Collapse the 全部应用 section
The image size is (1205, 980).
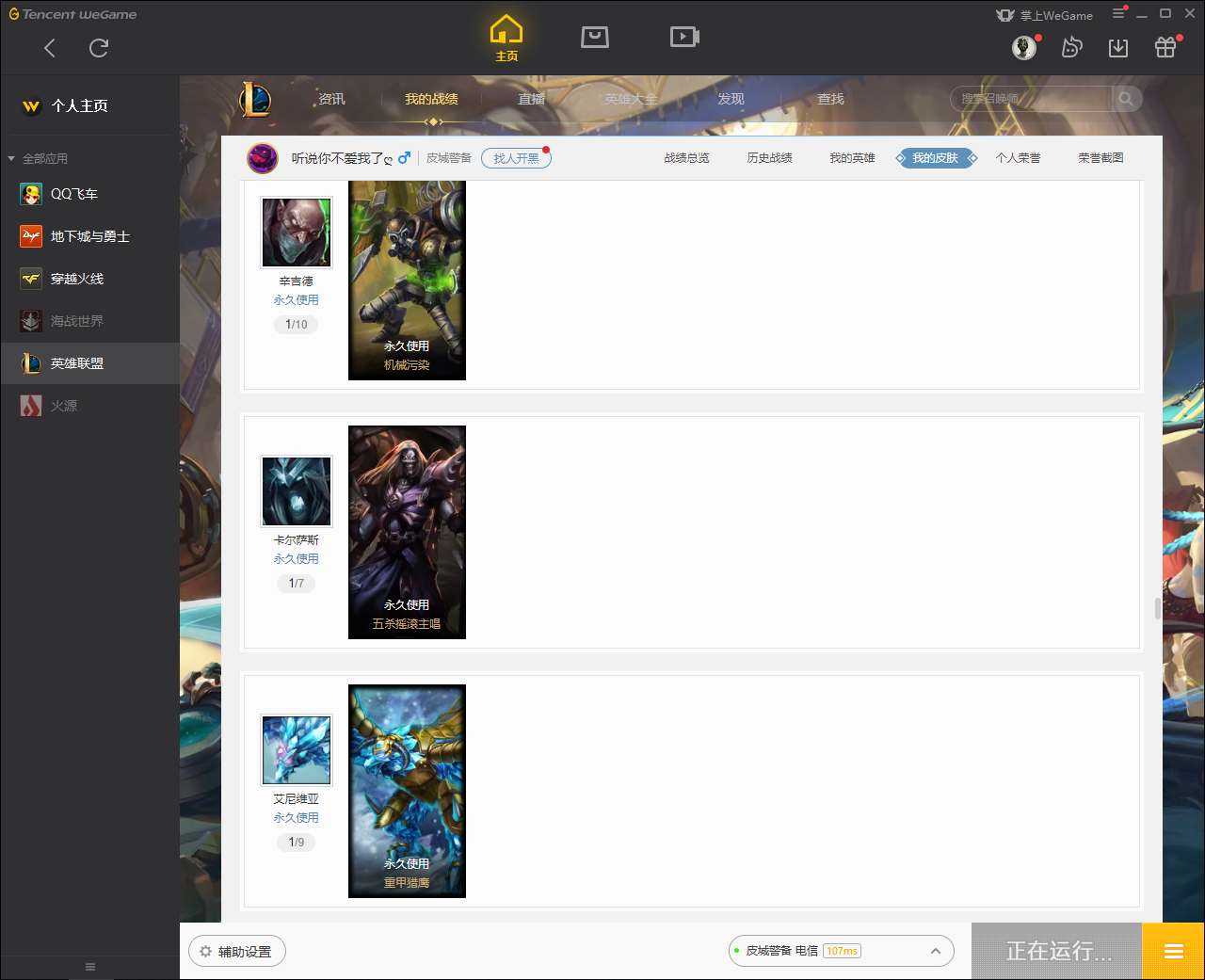[11, 159]
